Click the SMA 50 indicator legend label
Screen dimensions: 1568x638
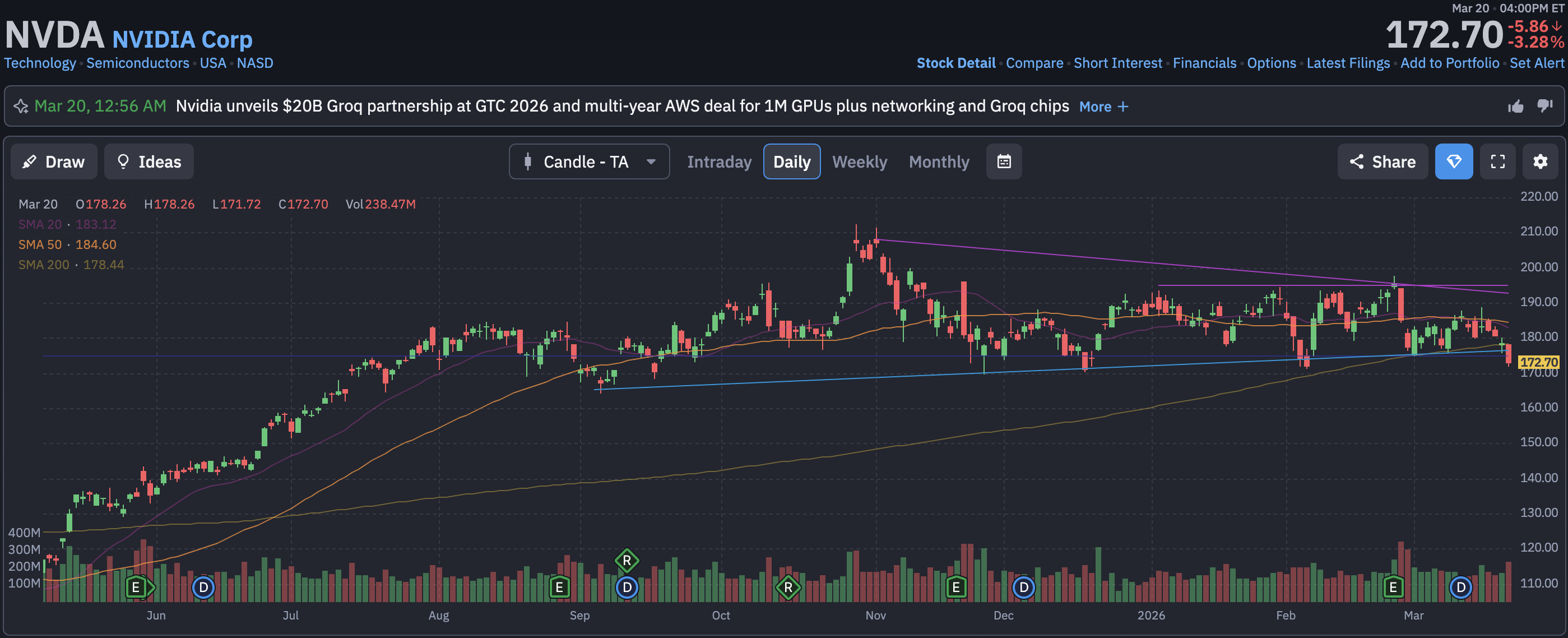pyautogui.click(x=40, y=245)
